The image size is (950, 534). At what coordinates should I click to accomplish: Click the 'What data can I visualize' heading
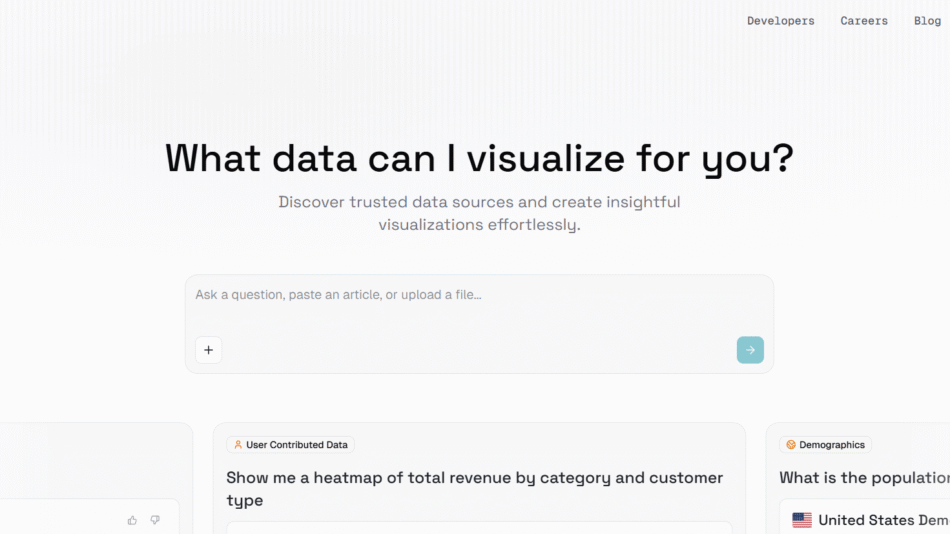479,158
